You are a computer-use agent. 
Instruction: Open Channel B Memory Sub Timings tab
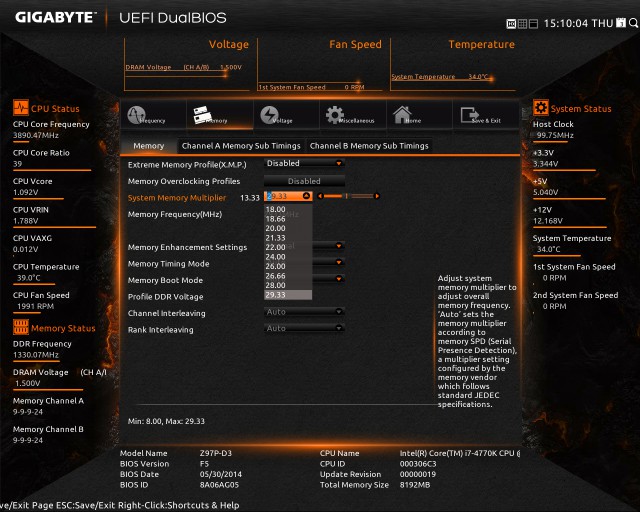(369, 146)
